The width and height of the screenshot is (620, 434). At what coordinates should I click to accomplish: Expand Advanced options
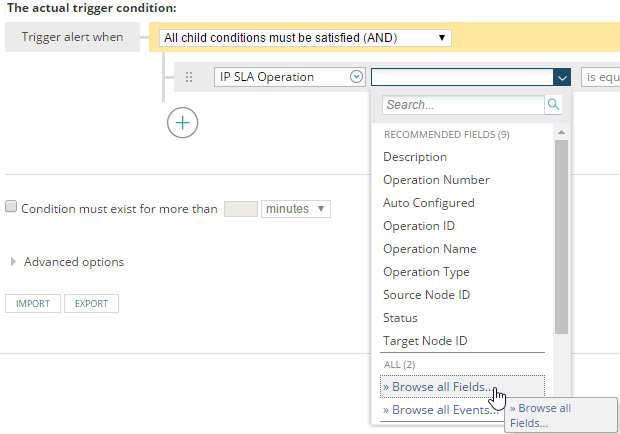67,262
